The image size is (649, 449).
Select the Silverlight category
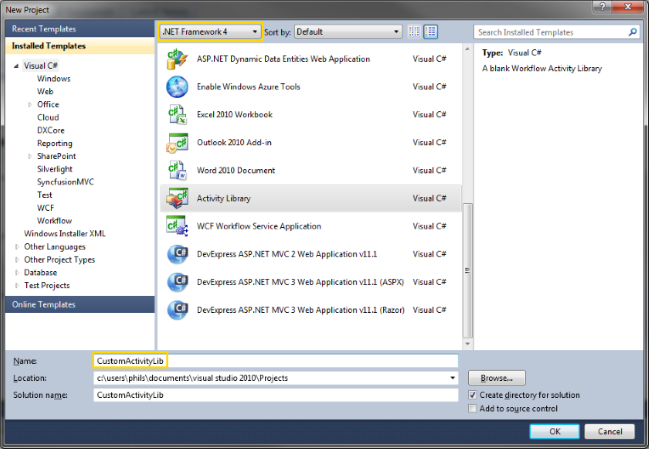click(x=55, y=169)
